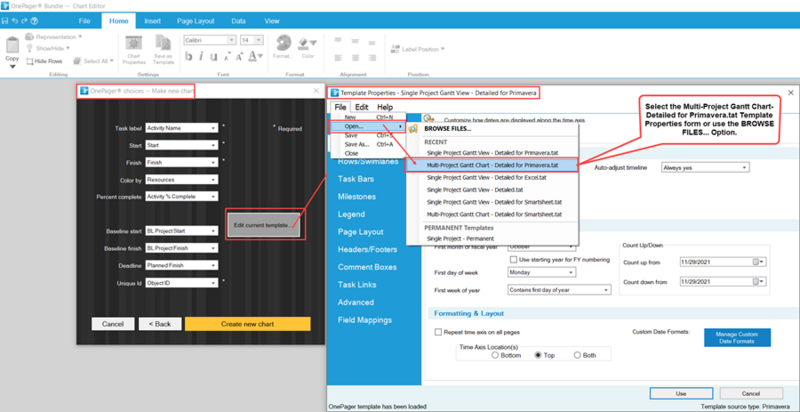Check Use starting year for FY numbering

click(514, 260)
